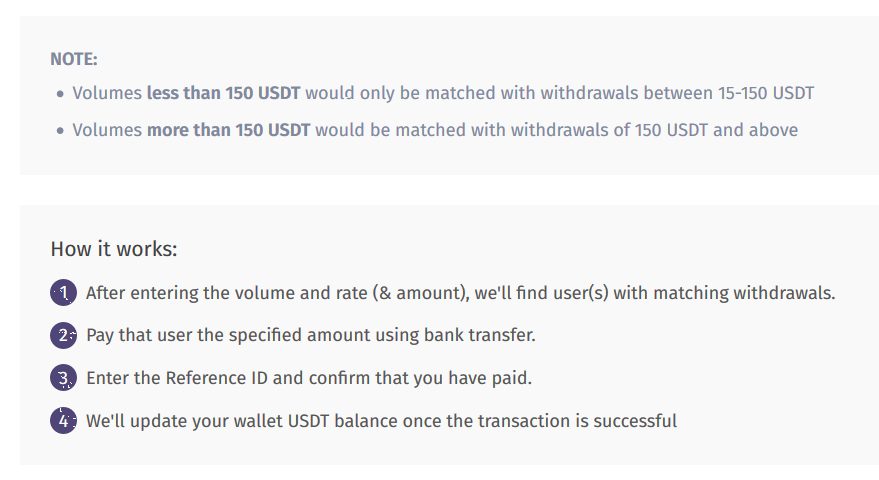Click bold text 'more than 150 USDT'
Image resolution: width=879 pixels, height=480 pixels.
click(x=228, y=130)
